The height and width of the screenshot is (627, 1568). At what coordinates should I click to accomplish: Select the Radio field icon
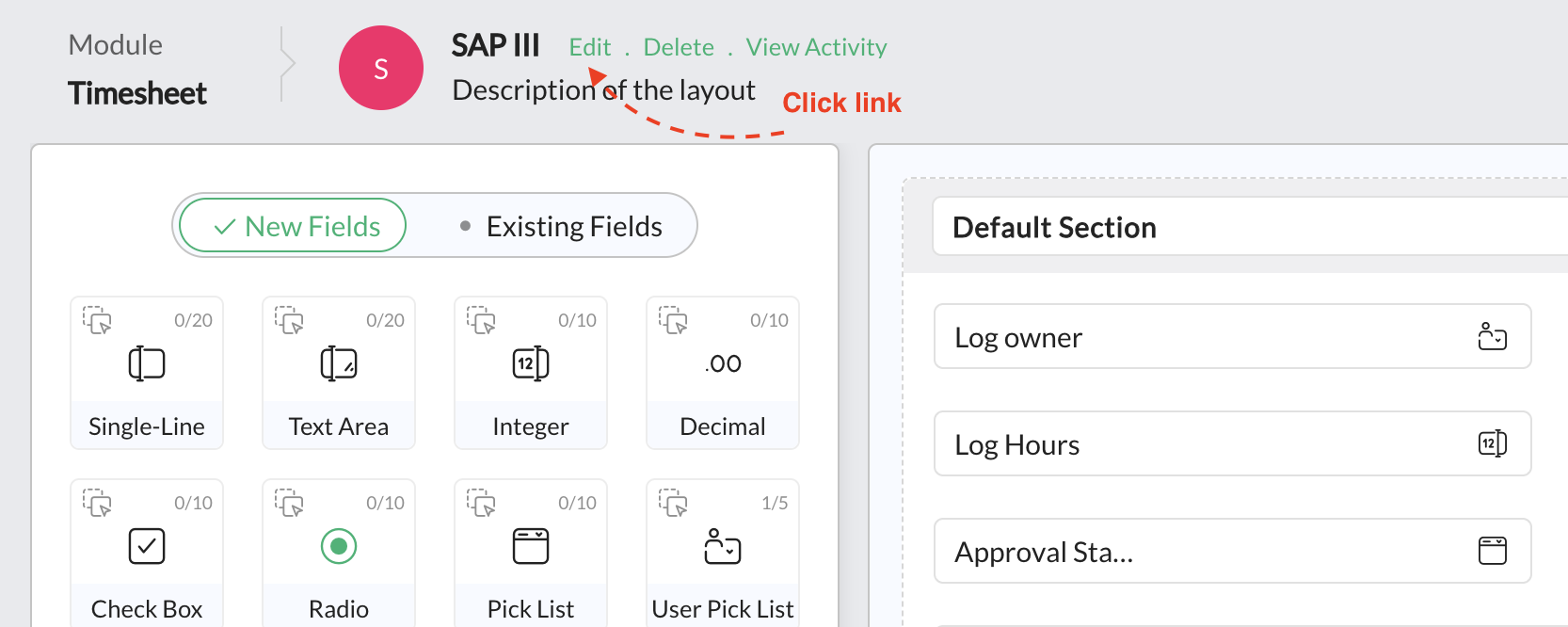pyautogui.click(x=339, y=546)
